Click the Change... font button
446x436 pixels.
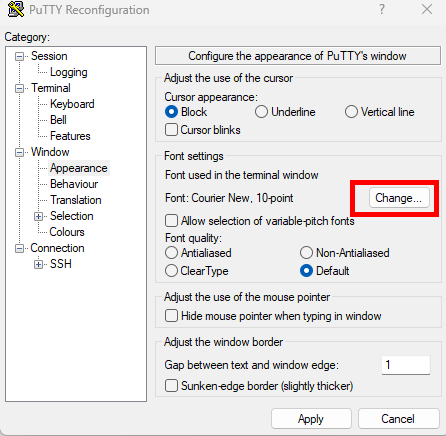[399, 198]
